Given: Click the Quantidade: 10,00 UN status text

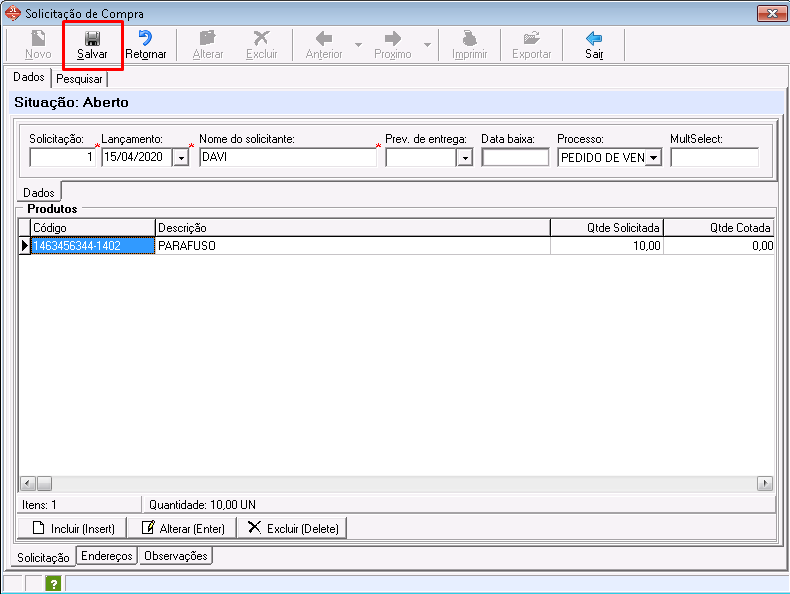Looking at the screenshot, I should pyautogui.click(x=203, y=505).
